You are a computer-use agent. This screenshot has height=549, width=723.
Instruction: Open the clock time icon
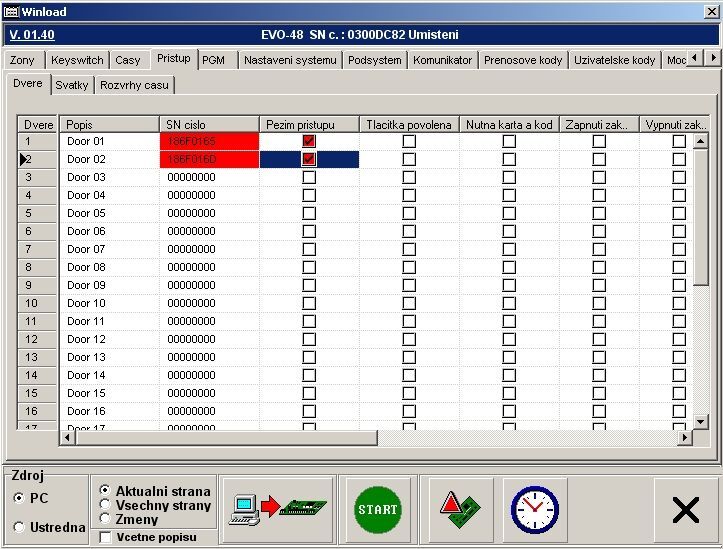click(534, 509)
